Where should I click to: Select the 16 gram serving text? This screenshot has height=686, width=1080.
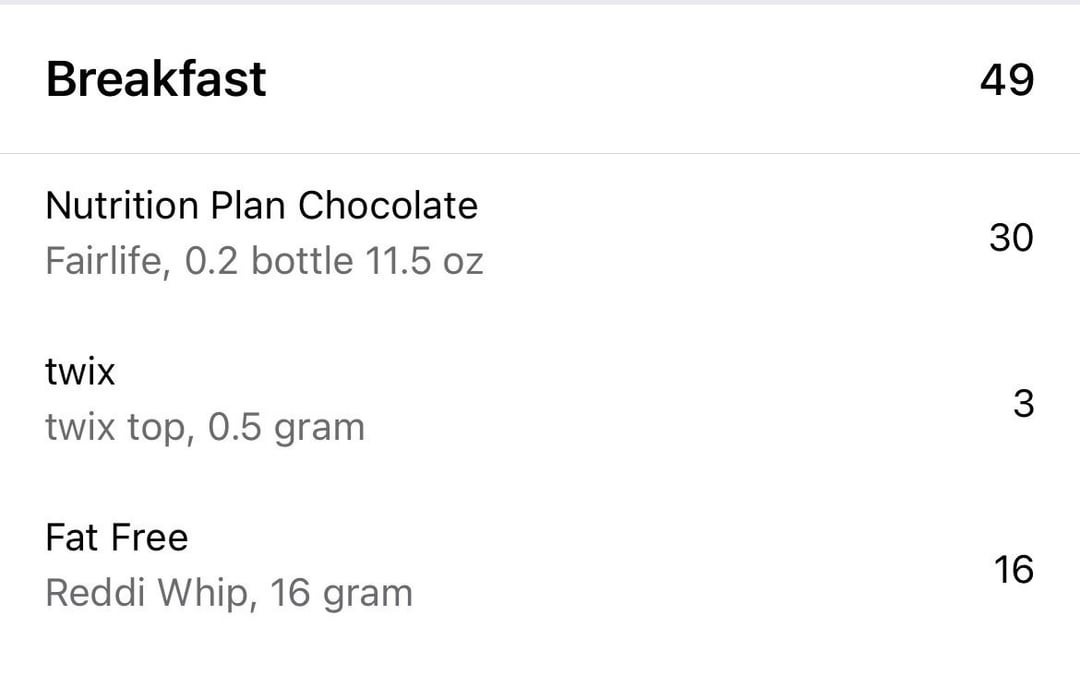click(x=341, y=593)
